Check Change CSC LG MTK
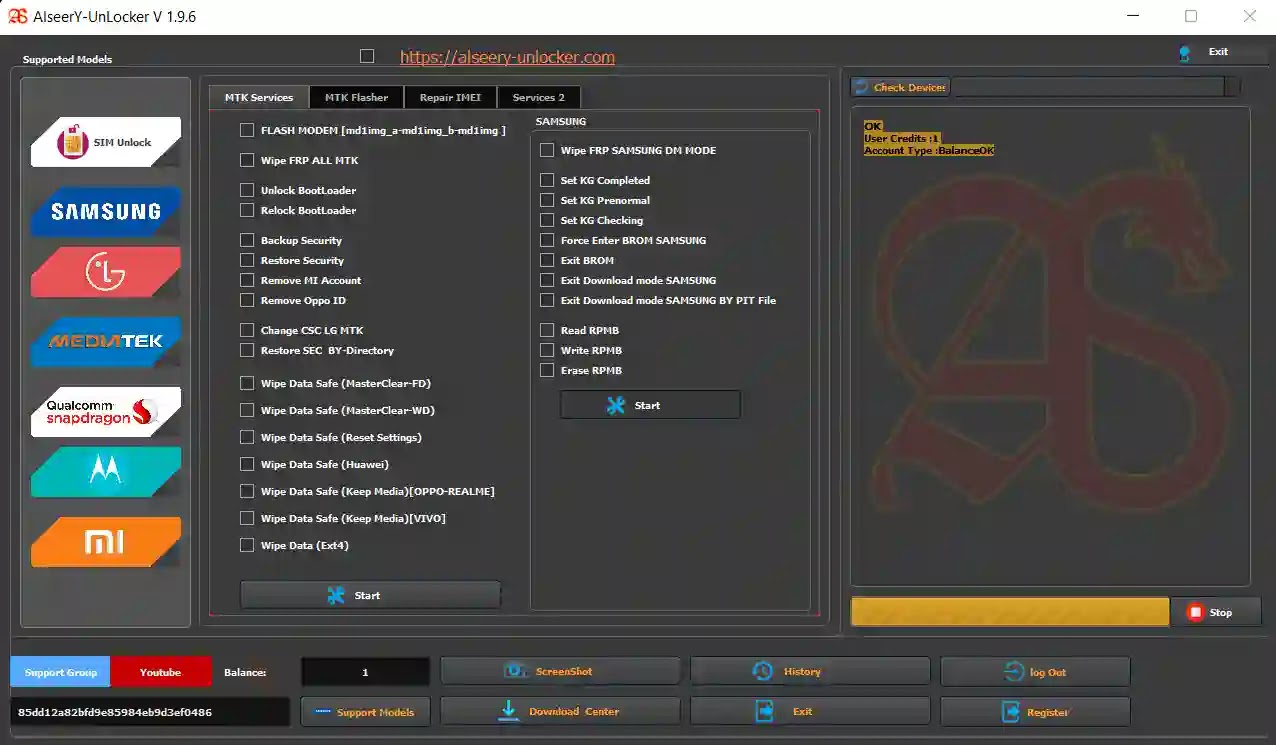This screenshot has height=745, width=1276. [x=247, y=330]
